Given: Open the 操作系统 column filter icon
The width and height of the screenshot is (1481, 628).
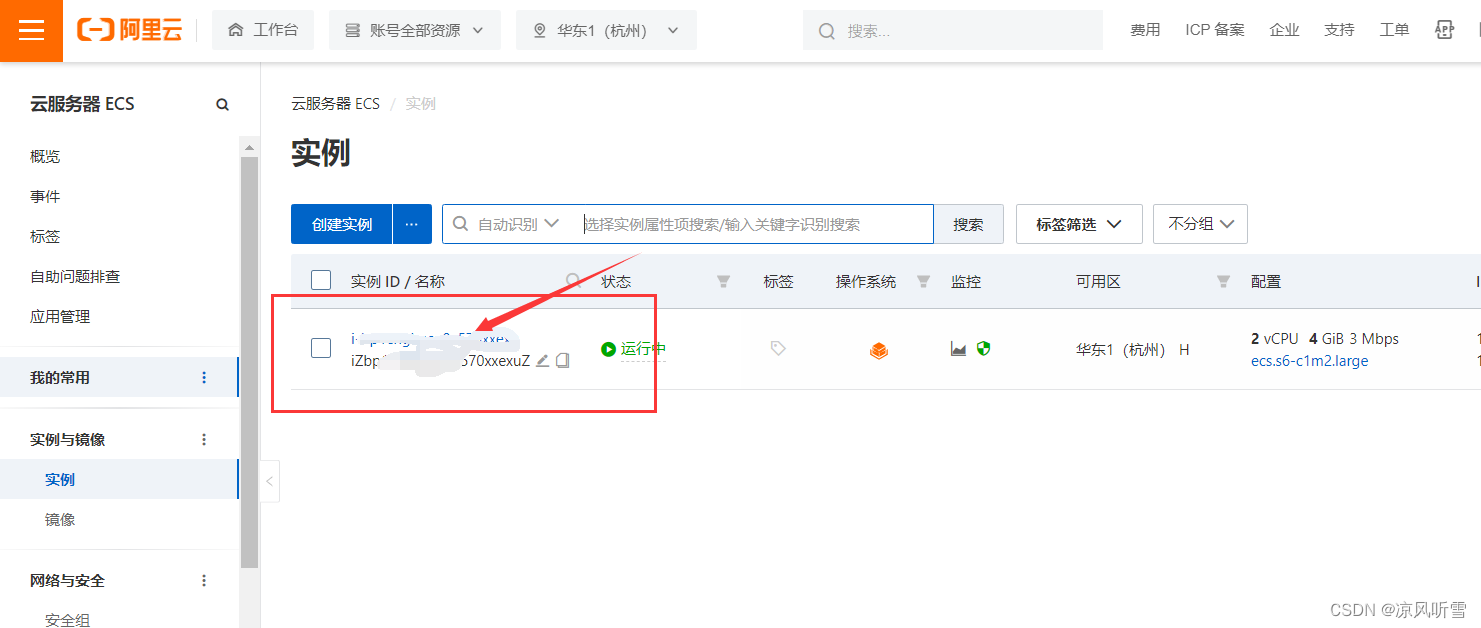Looking at the screenshot, I should click(x=924, y=282).
